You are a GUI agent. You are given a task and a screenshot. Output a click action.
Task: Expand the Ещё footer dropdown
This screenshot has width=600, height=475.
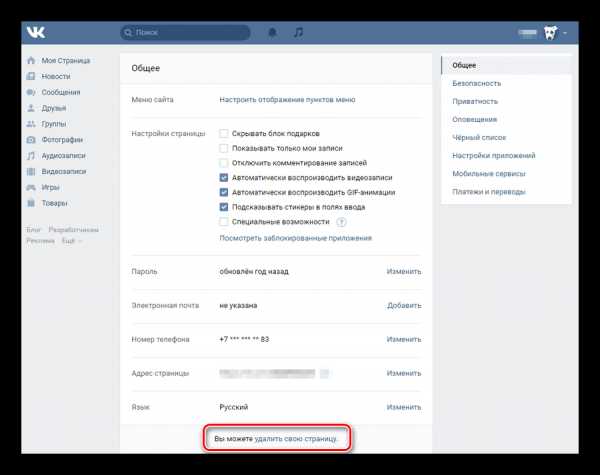click(72, 241)
